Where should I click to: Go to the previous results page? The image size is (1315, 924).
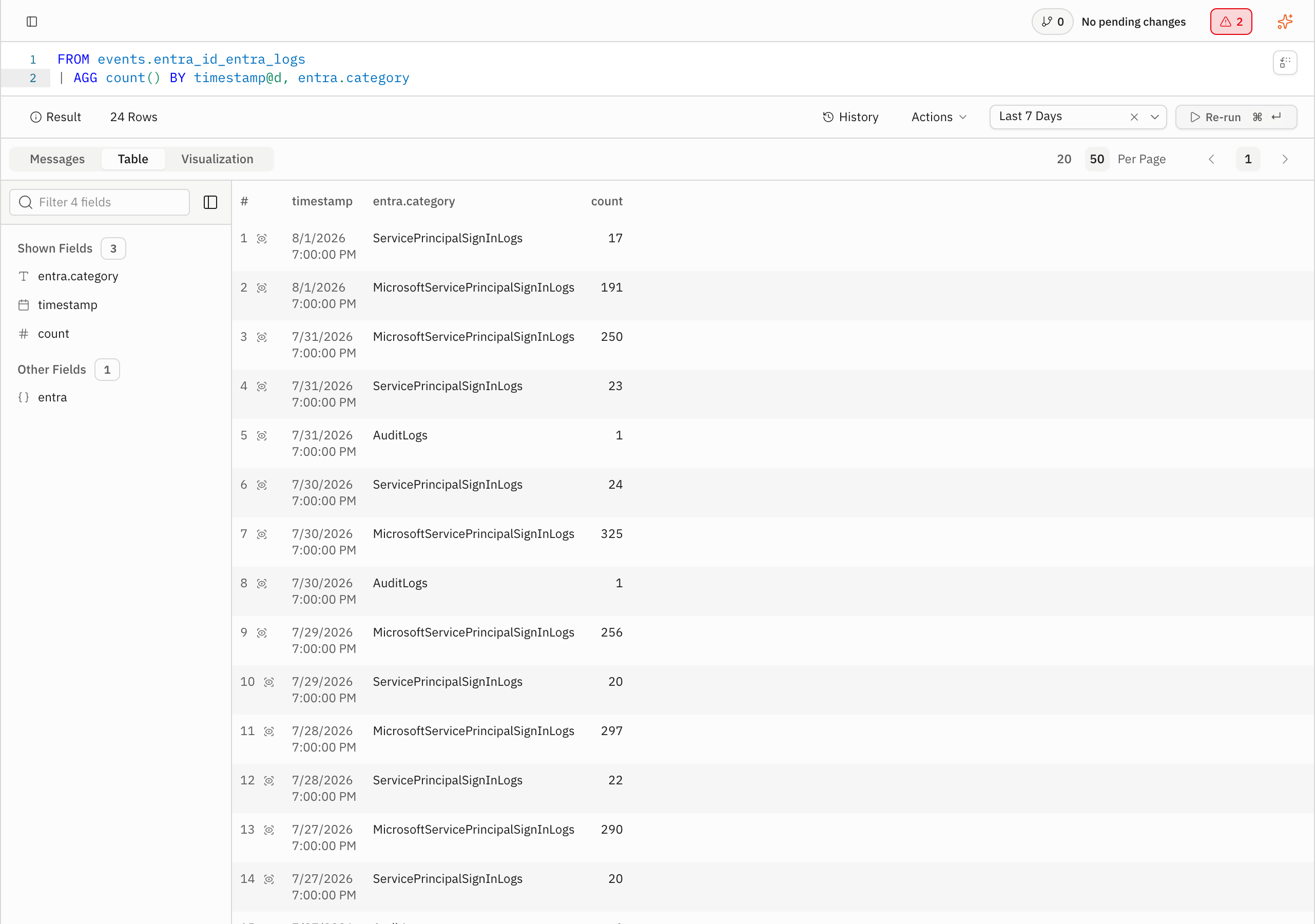(1211, 159)
